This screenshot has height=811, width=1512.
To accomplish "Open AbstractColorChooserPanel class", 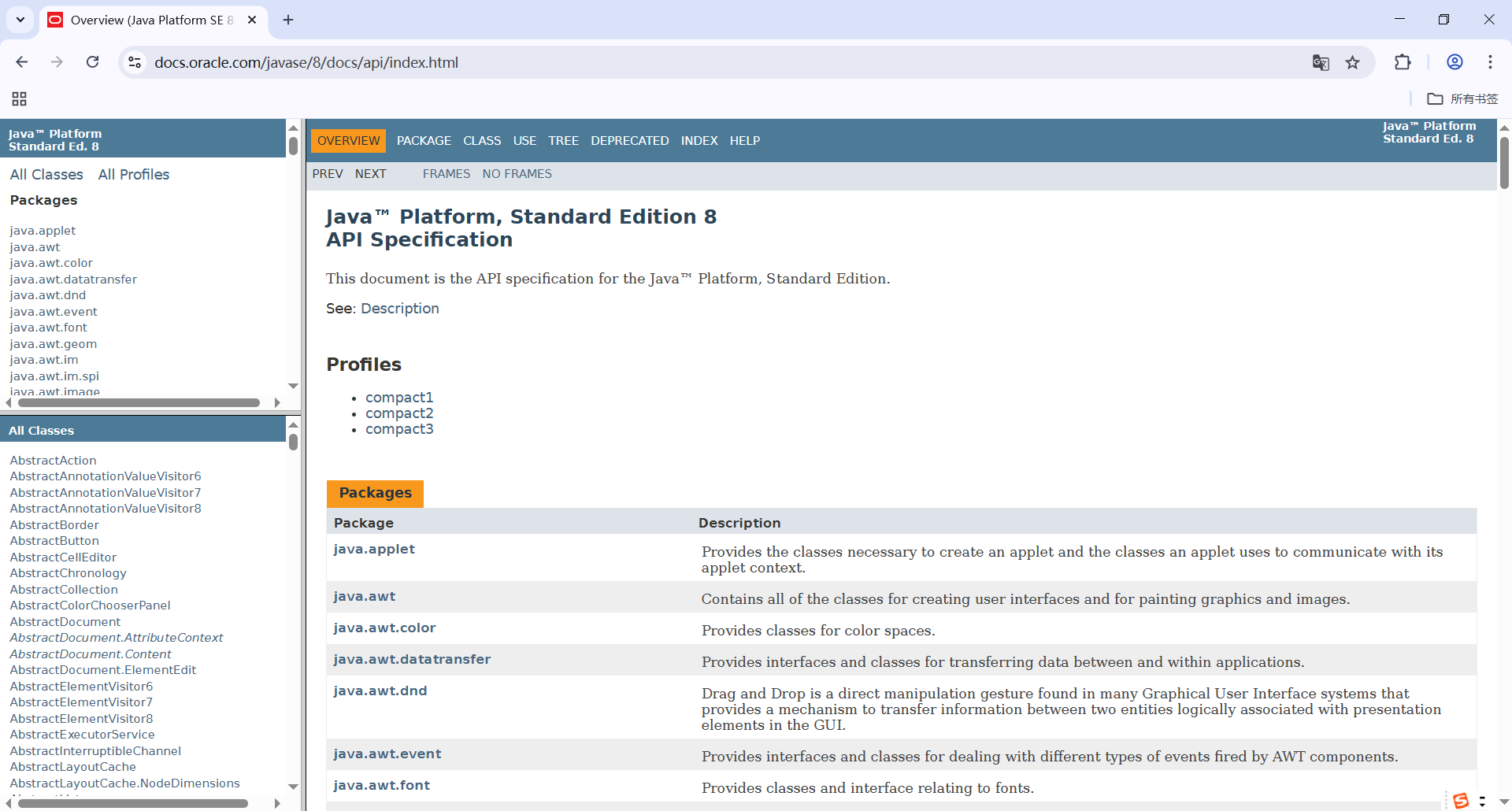I will [x=90, y=605].
